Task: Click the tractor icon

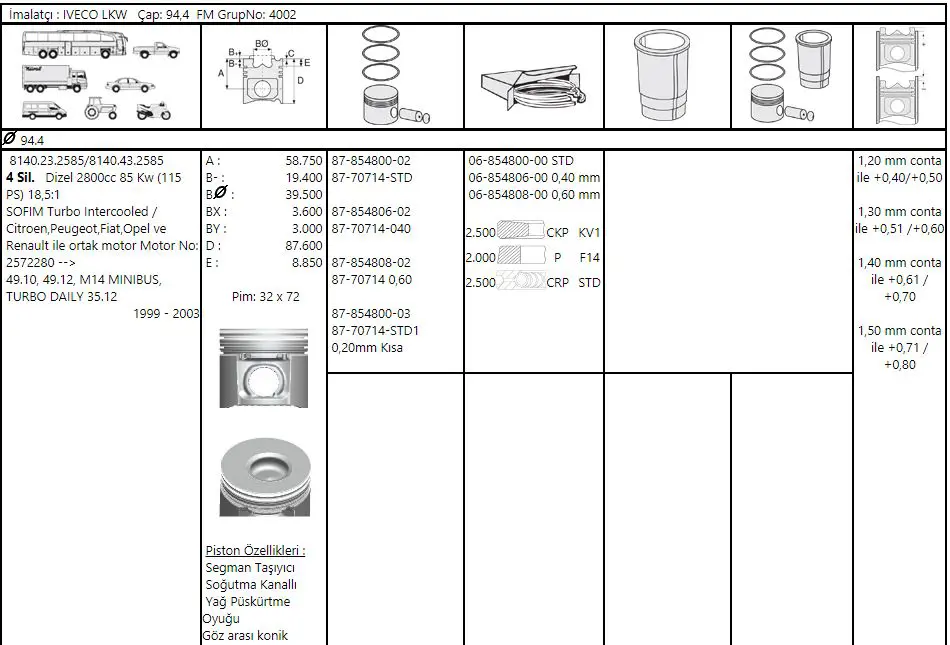Action: tap(100, 110)
